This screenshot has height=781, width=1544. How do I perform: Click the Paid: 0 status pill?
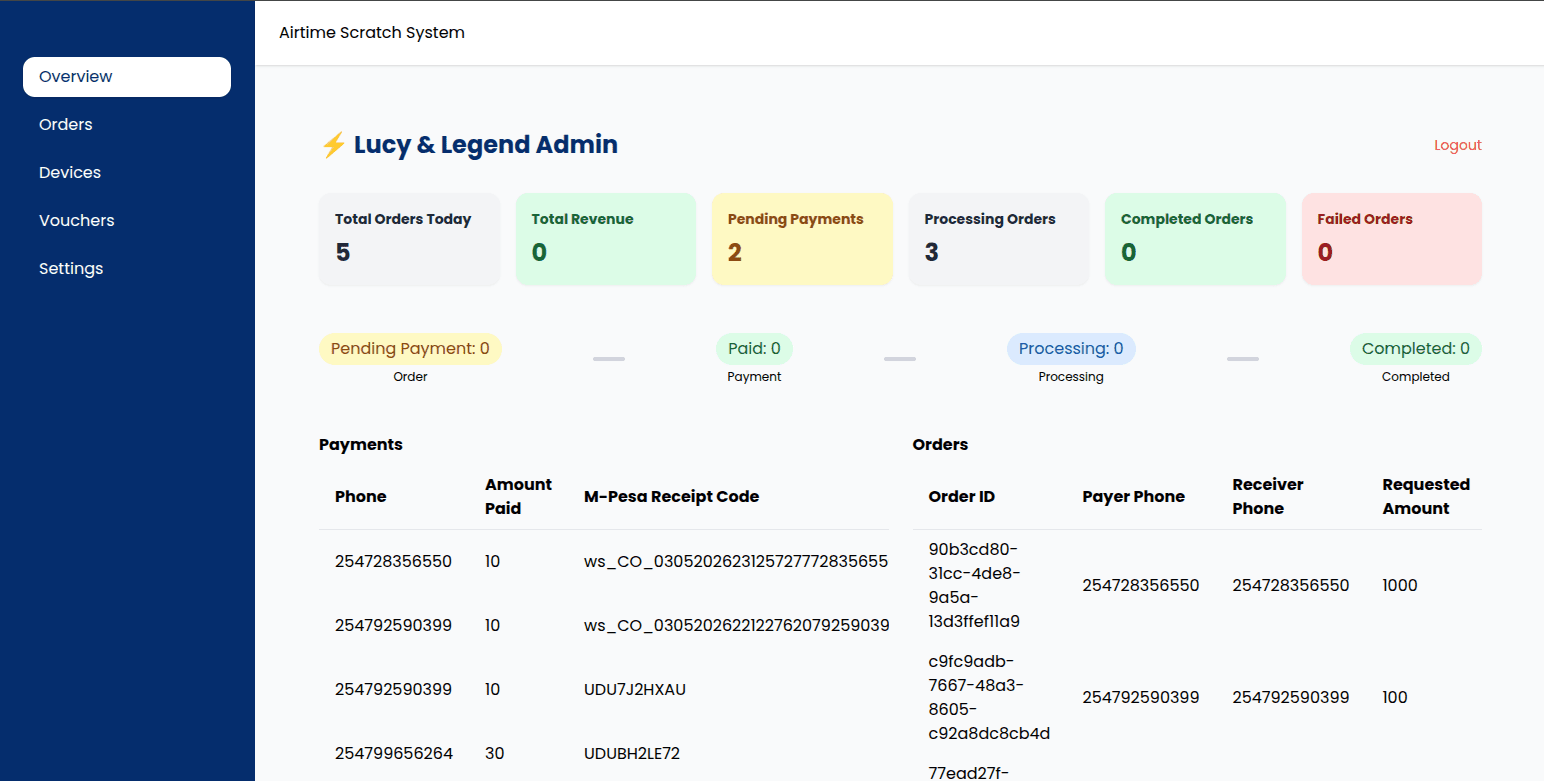point(754,349)
